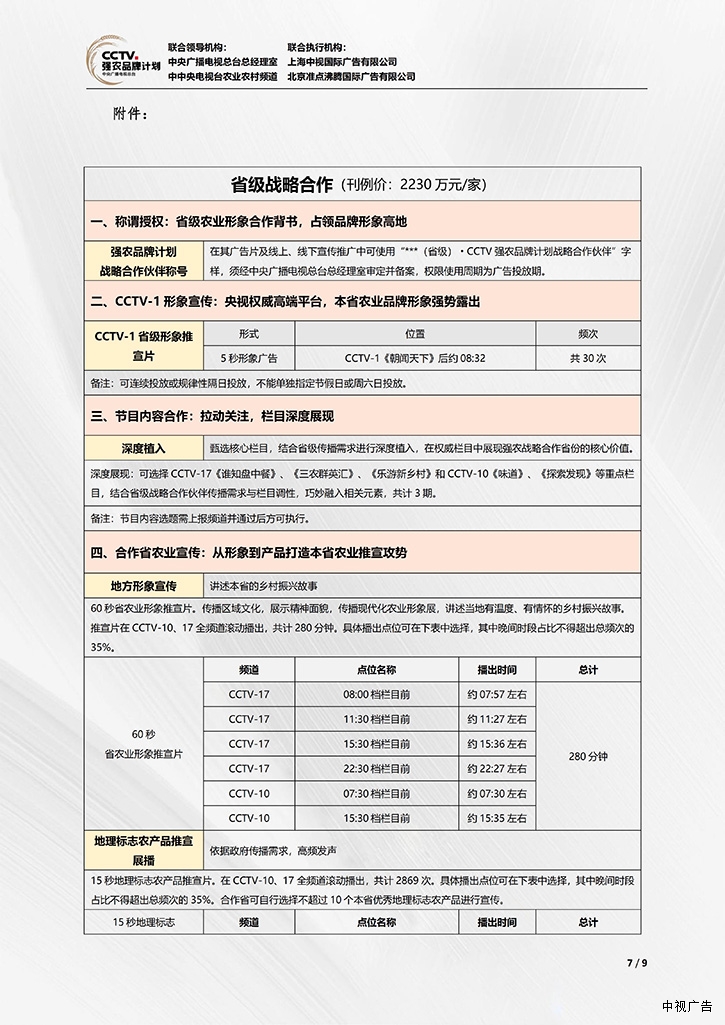
Task: Click the 5秒形象广告 cell
Action: (x=249, y=358)
